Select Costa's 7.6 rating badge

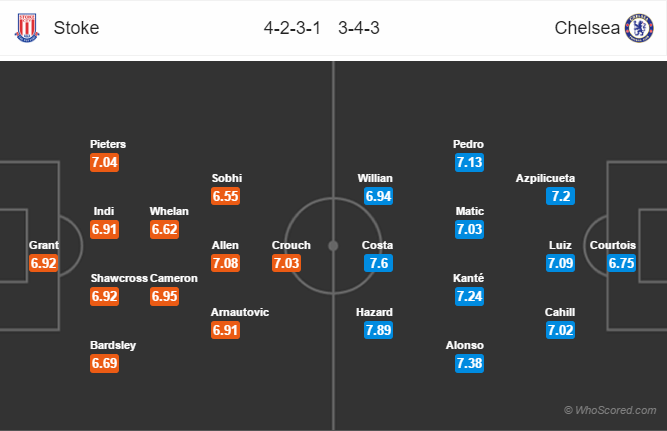point(378,263)
